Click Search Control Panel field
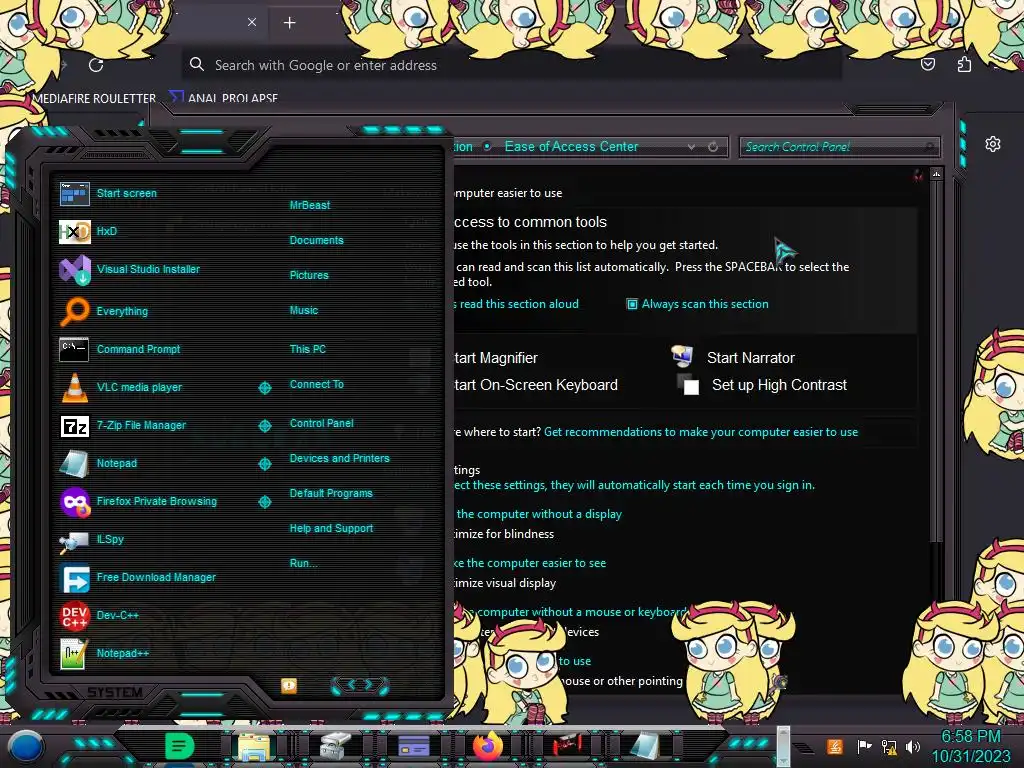This screenshot has height=768, width=1024. click(x=840, y=147)
